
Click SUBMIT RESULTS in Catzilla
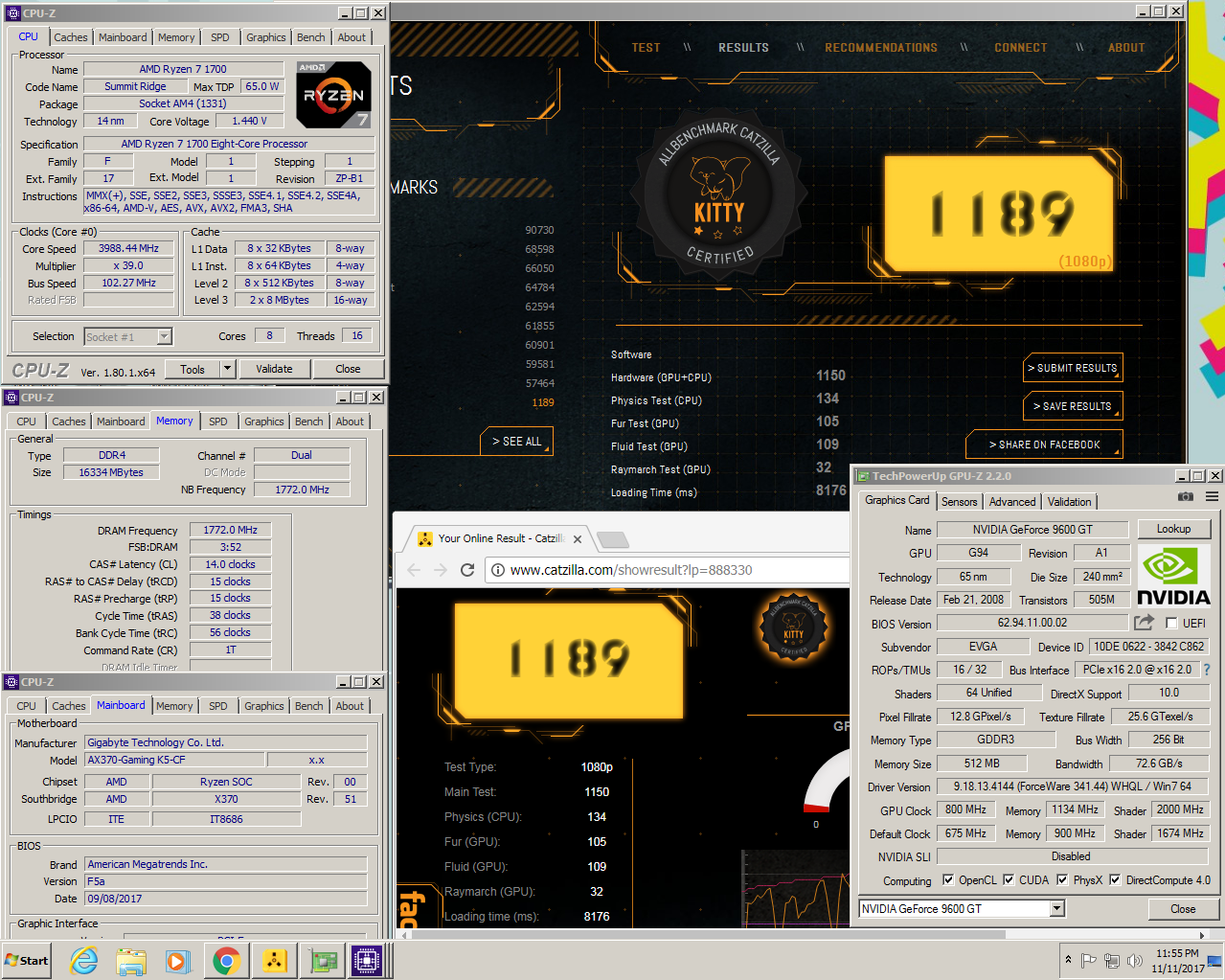tap(1072, 368)
